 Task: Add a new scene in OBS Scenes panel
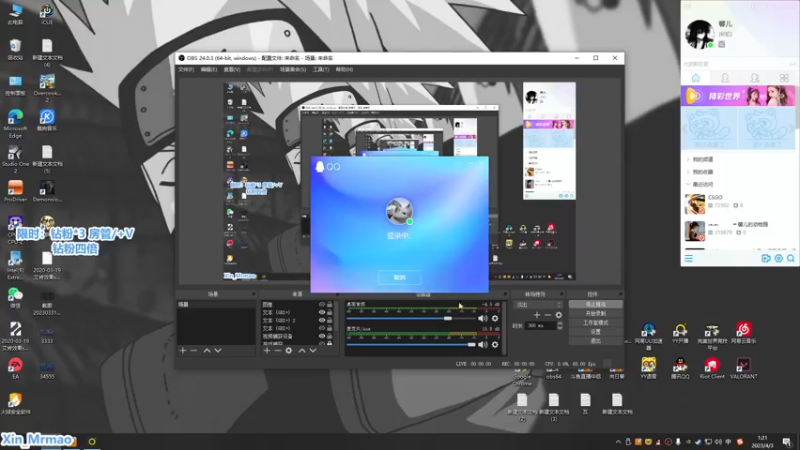click(x=183, y=351)
